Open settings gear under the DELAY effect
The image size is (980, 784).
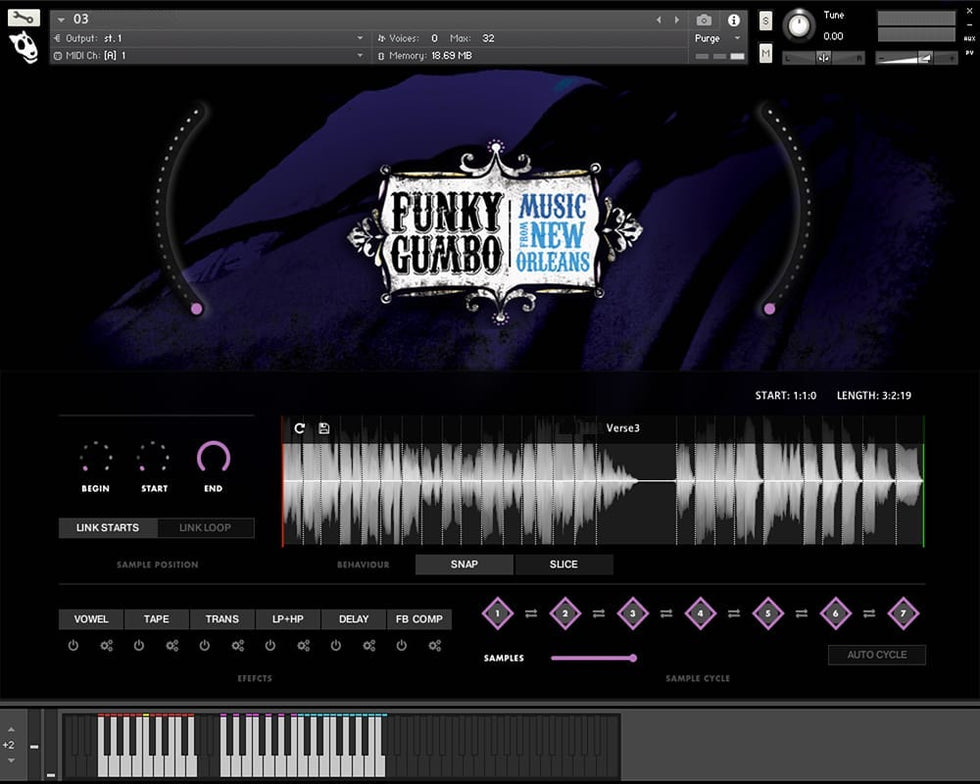[x=369, y=646]
